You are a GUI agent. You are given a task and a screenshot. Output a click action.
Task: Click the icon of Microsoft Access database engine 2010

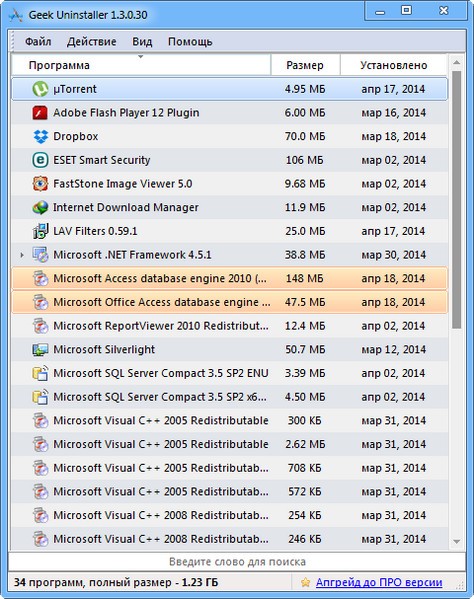click(x=40, y=278)
